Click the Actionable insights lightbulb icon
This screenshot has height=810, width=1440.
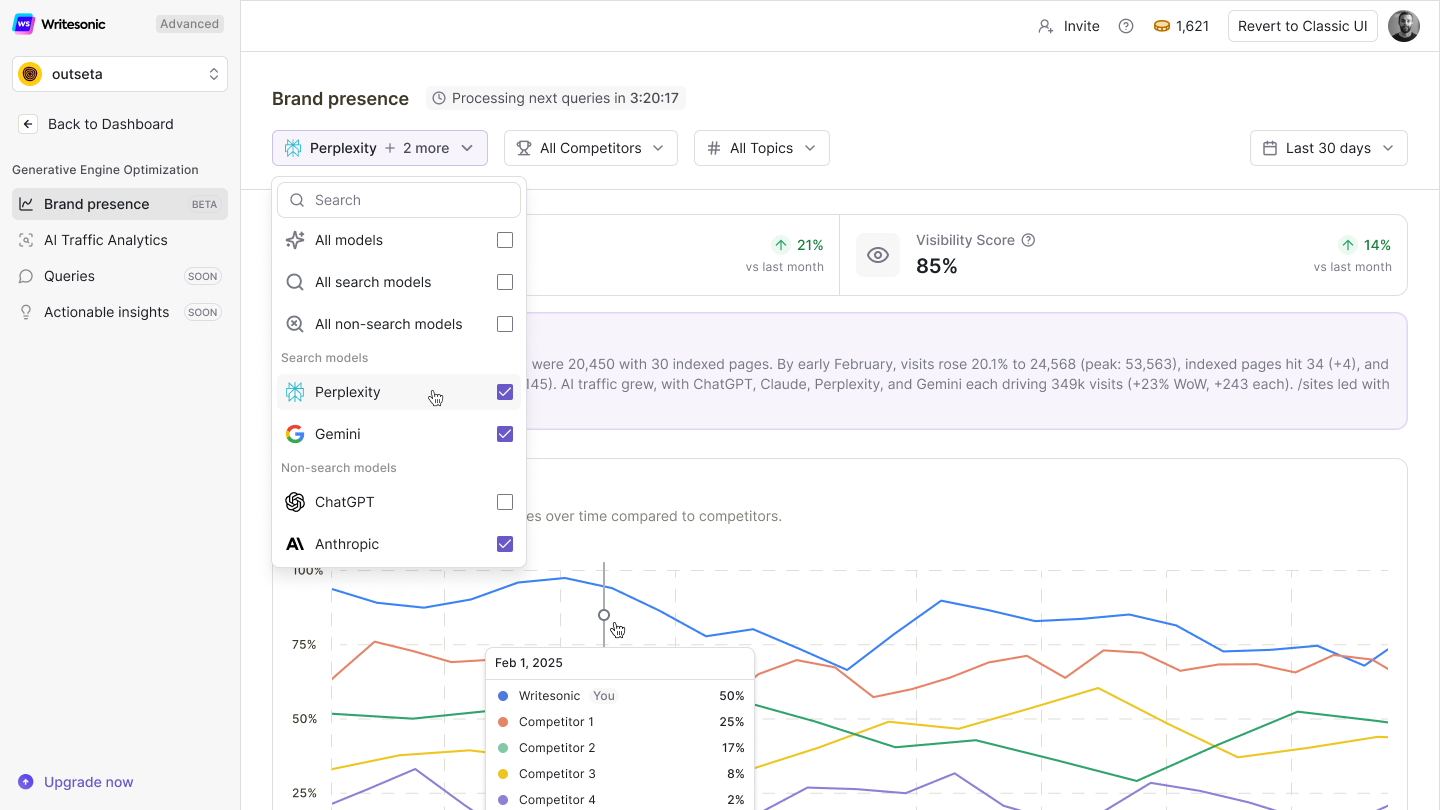click(26, 312)
